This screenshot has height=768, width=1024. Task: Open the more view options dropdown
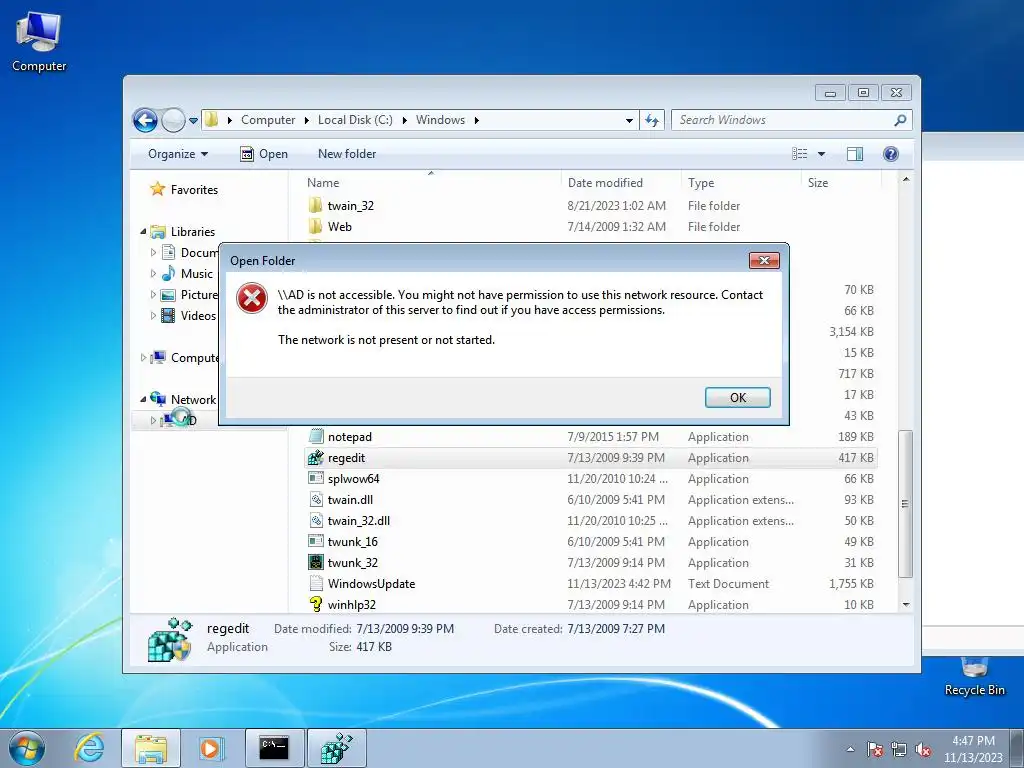click(x=822, y=154)
